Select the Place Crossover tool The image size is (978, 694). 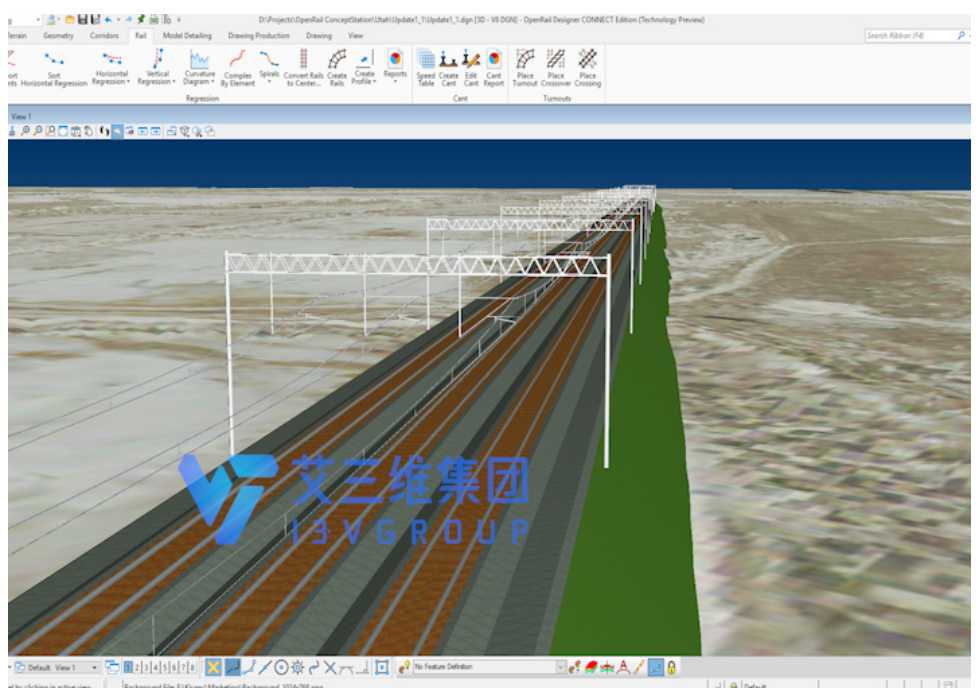556,69
